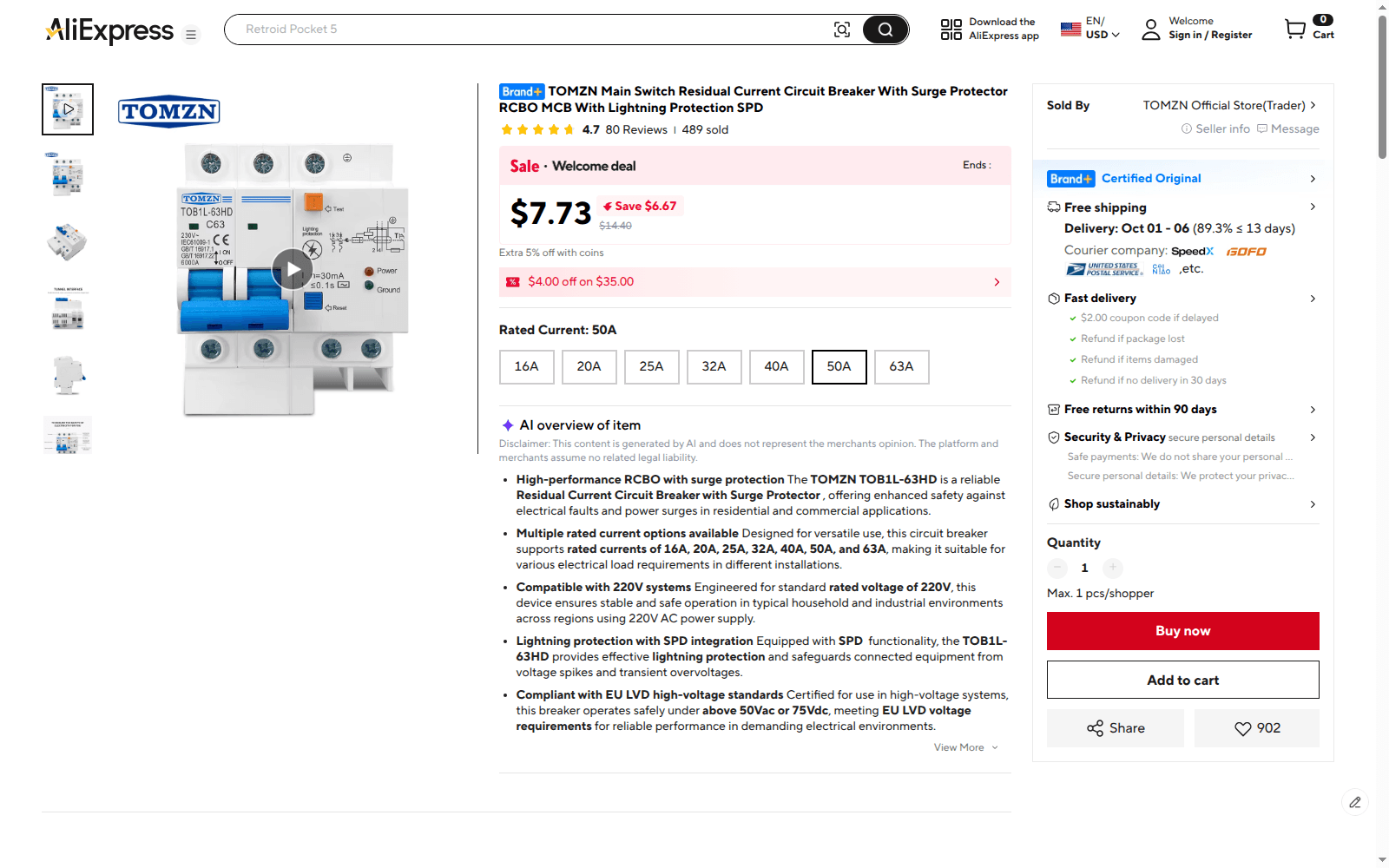The image size is (1389, 868).
Task: Select the 63A rated current option
Action: click(x=901, y=366)
